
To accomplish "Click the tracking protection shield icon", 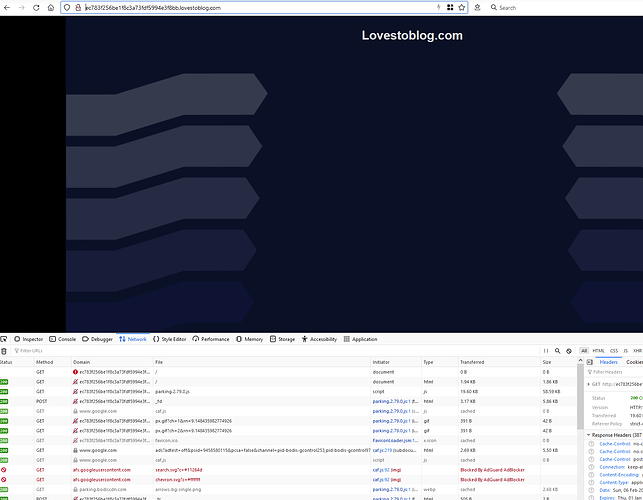I will tap(67, 7).
